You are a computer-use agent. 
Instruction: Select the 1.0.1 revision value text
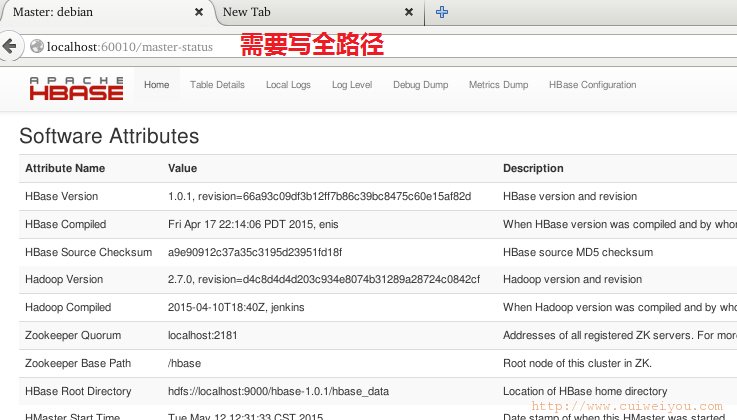320,196
